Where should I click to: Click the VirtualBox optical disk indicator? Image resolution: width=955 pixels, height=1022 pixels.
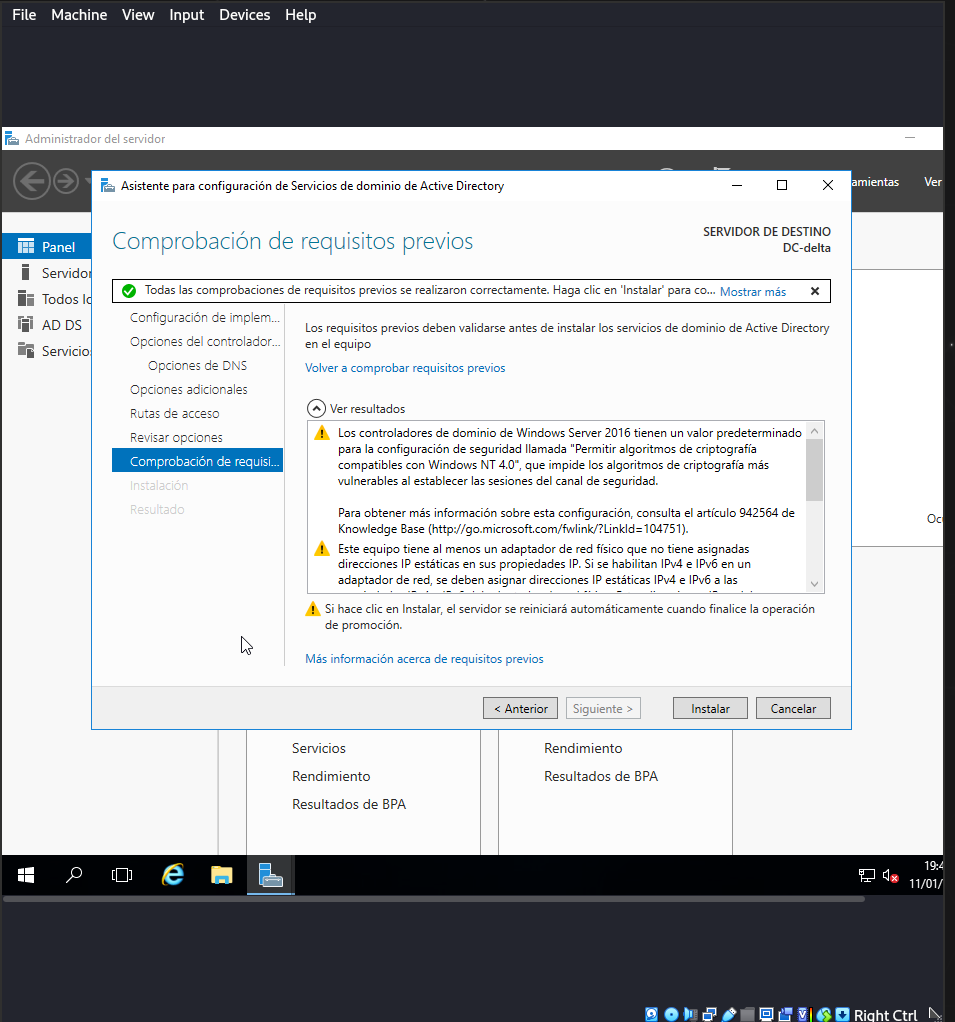coord(671,1014)
